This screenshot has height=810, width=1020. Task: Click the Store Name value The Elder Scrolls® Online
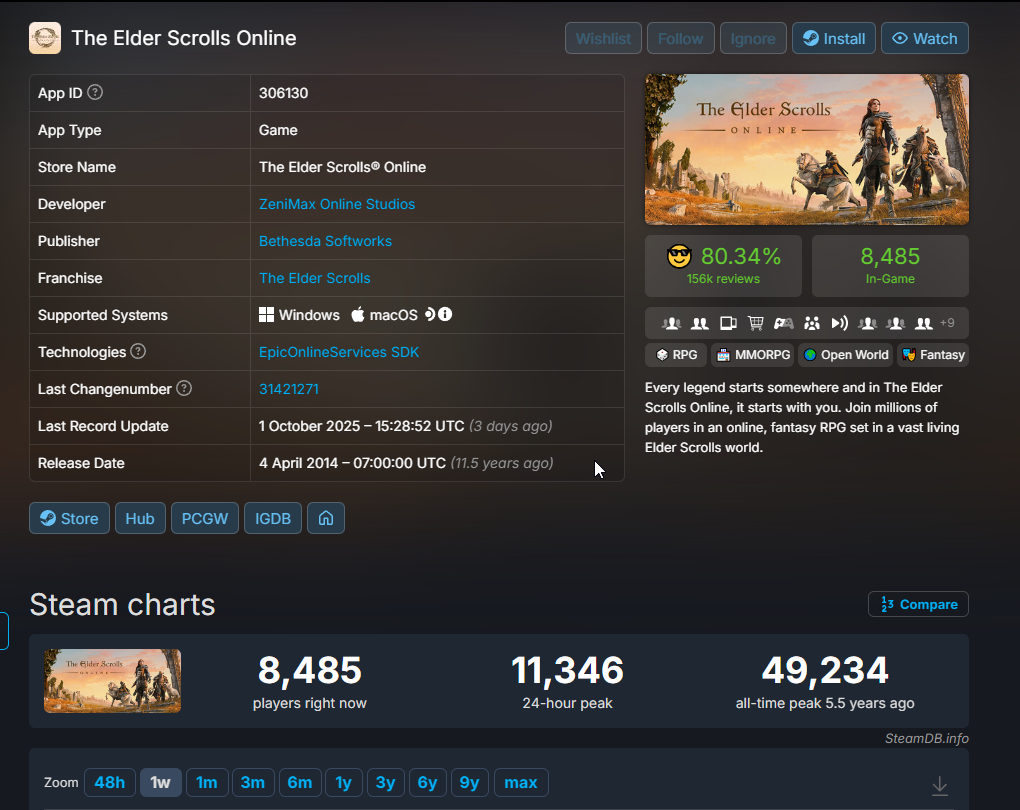[x=342, y=167]
